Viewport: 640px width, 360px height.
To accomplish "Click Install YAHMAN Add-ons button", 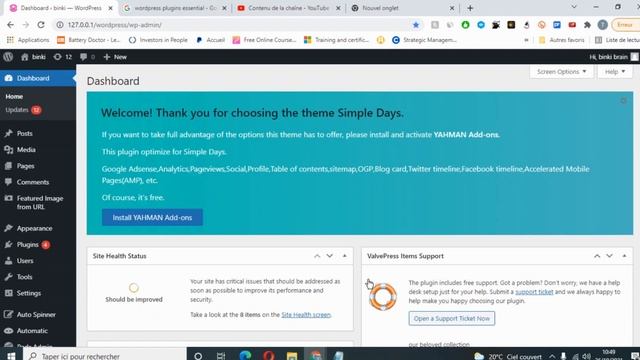I will coord(152,218).
